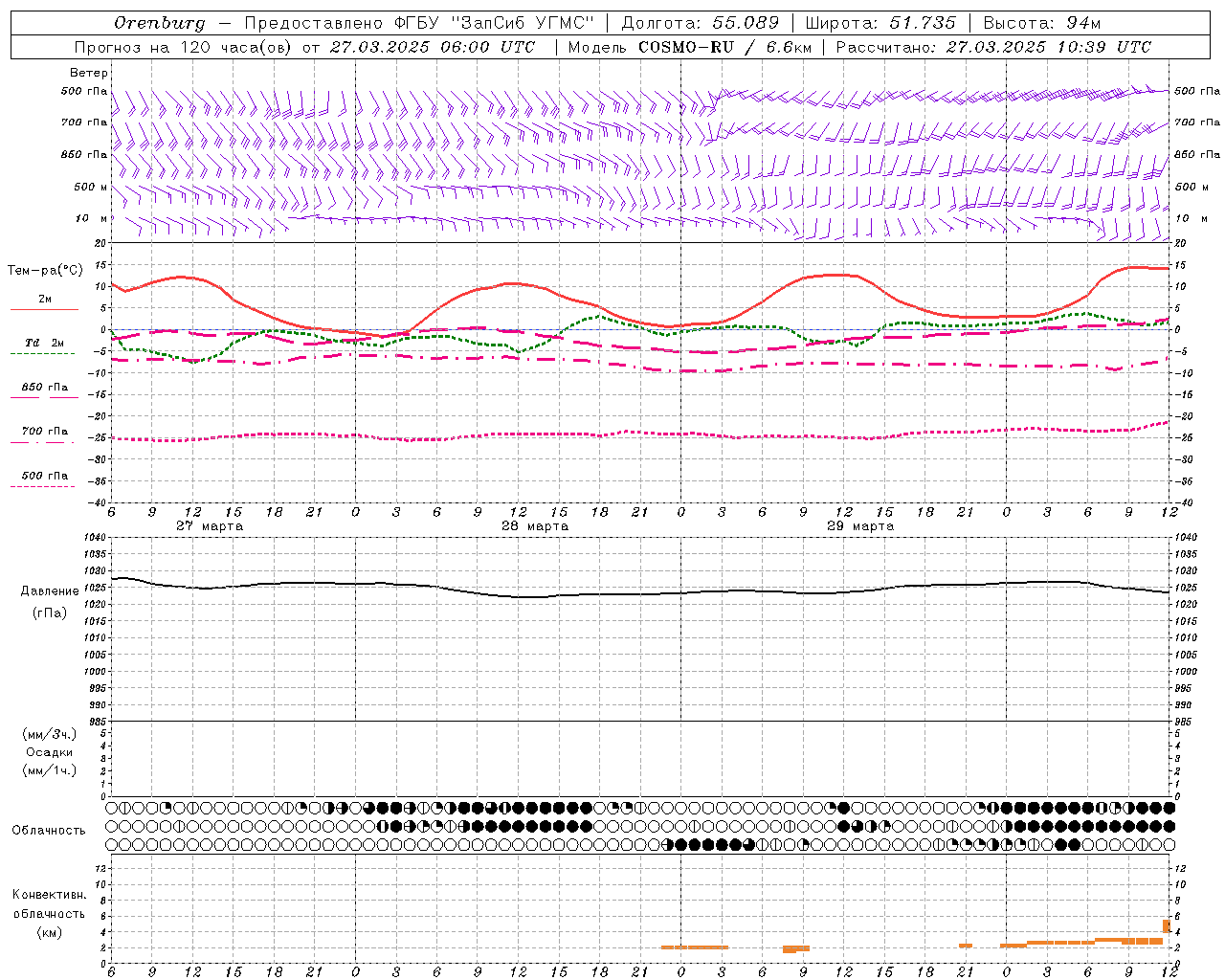Select the Конвективн. label
Screen dimensions: 1225x980
click(49, 895)
